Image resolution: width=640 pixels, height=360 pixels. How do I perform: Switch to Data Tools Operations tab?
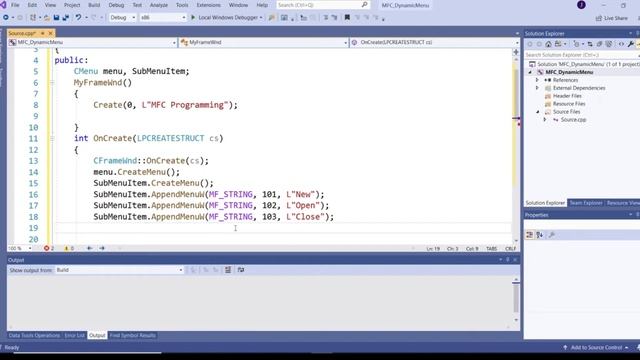pyautogui.click(x=34, y=336)
